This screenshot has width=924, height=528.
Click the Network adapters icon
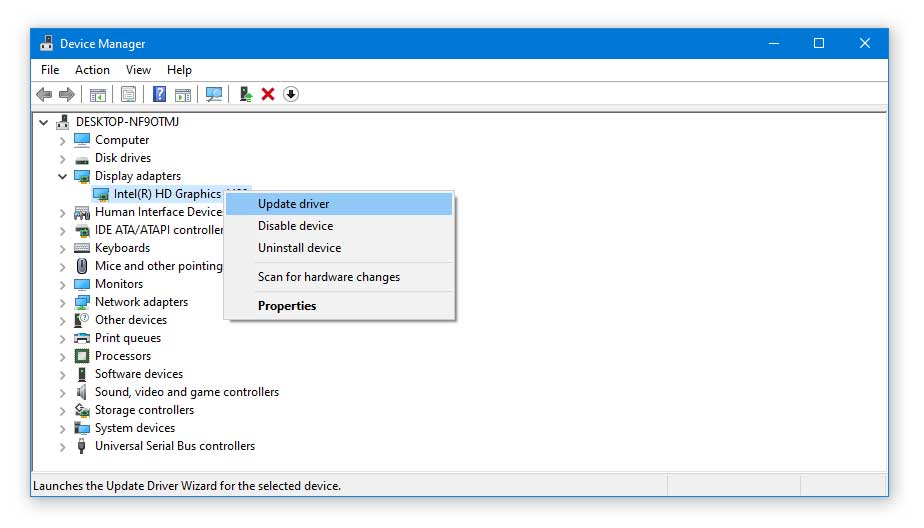coord(82,302)
